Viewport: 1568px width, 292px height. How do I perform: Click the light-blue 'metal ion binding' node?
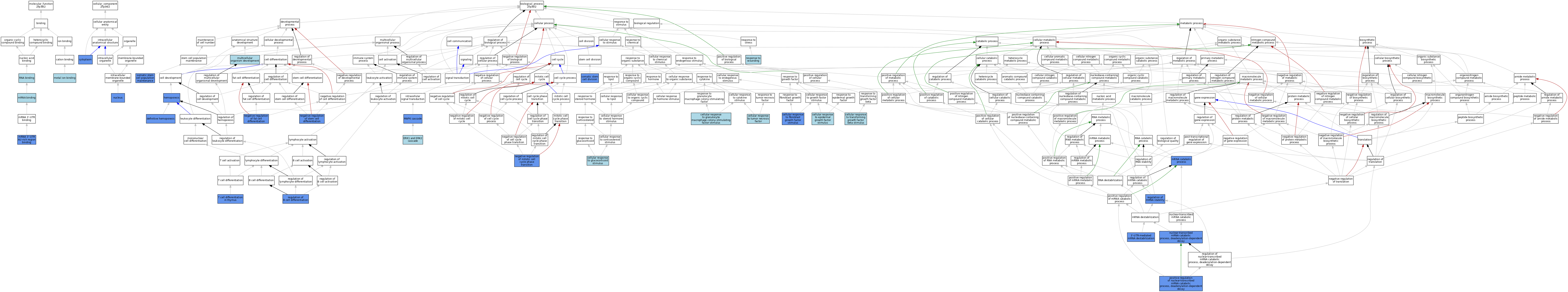[65, 78]
